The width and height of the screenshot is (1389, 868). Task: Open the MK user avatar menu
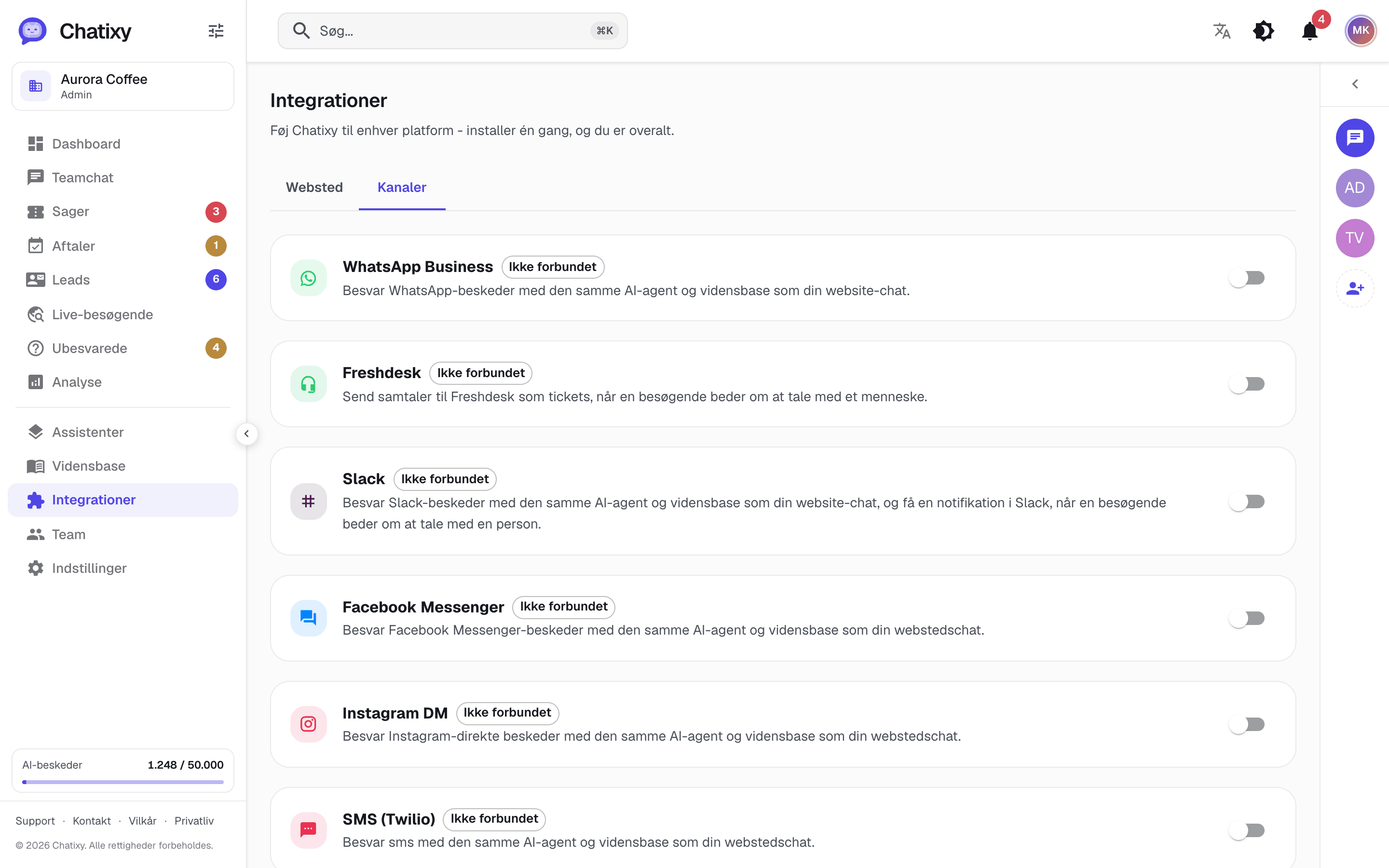(x=1360, y=31)
